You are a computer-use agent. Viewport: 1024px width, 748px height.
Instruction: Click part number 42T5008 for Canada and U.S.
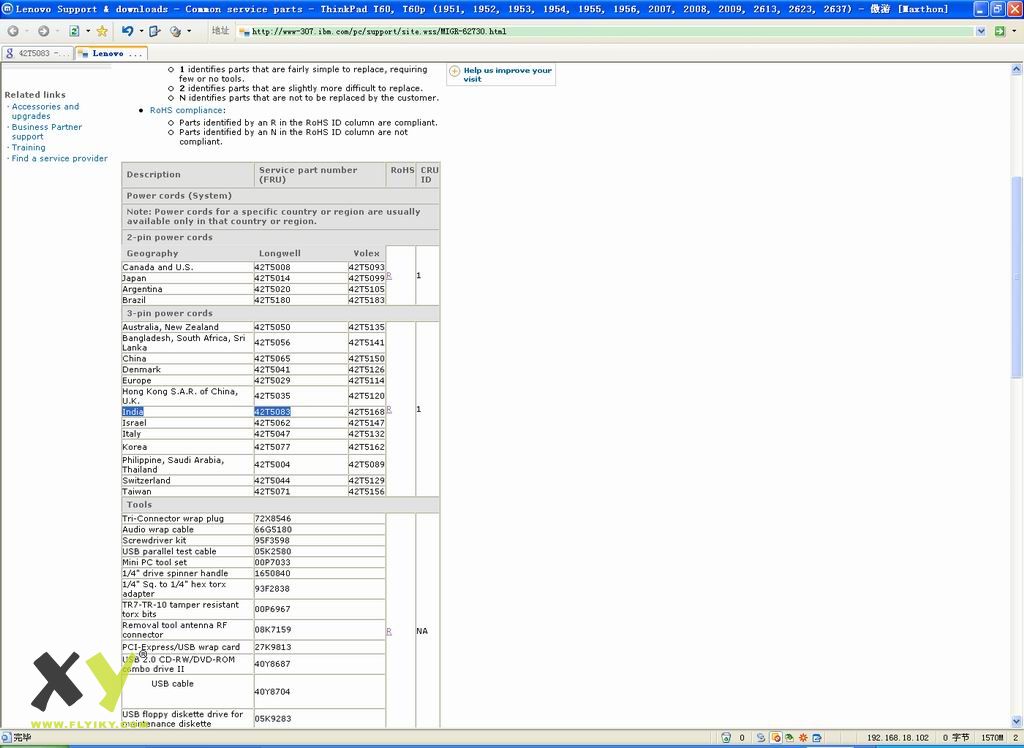click(272, 267)
